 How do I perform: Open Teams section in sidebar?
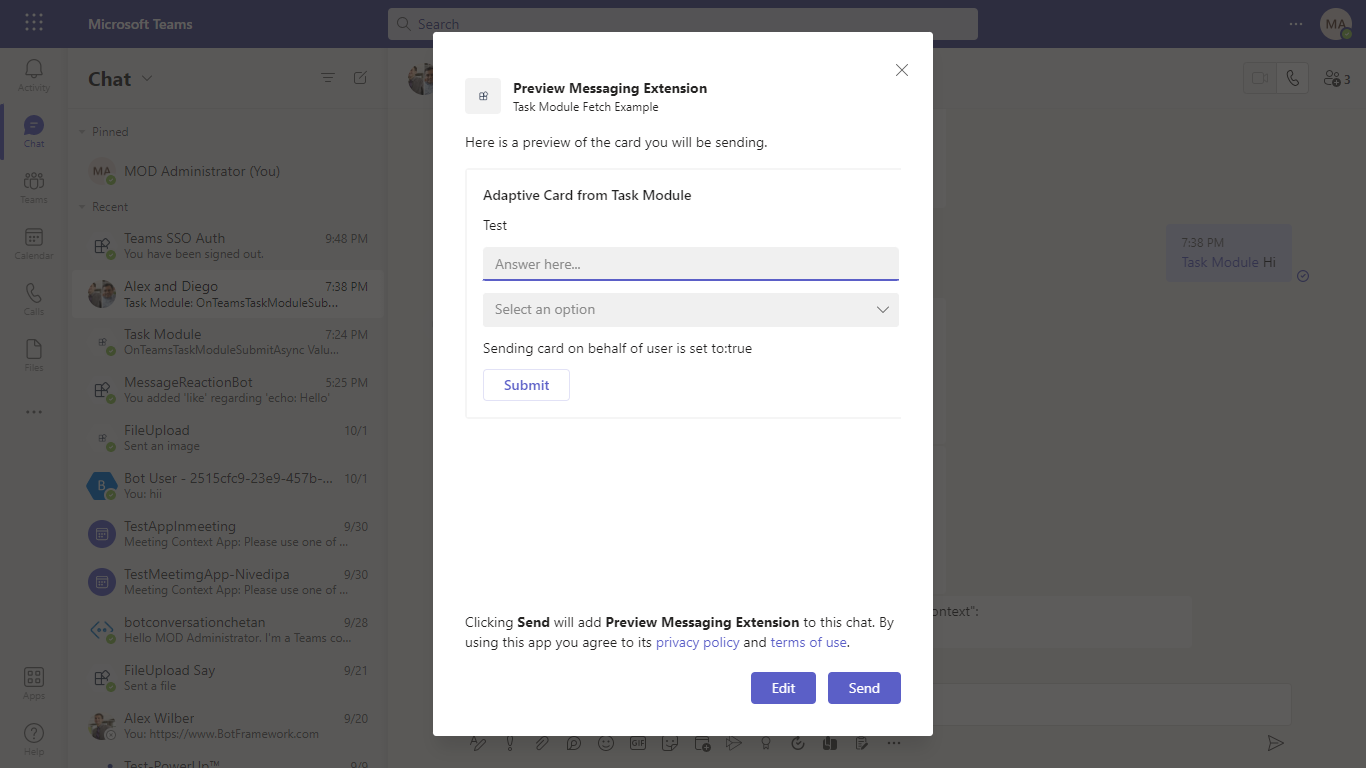click(34, 187)
